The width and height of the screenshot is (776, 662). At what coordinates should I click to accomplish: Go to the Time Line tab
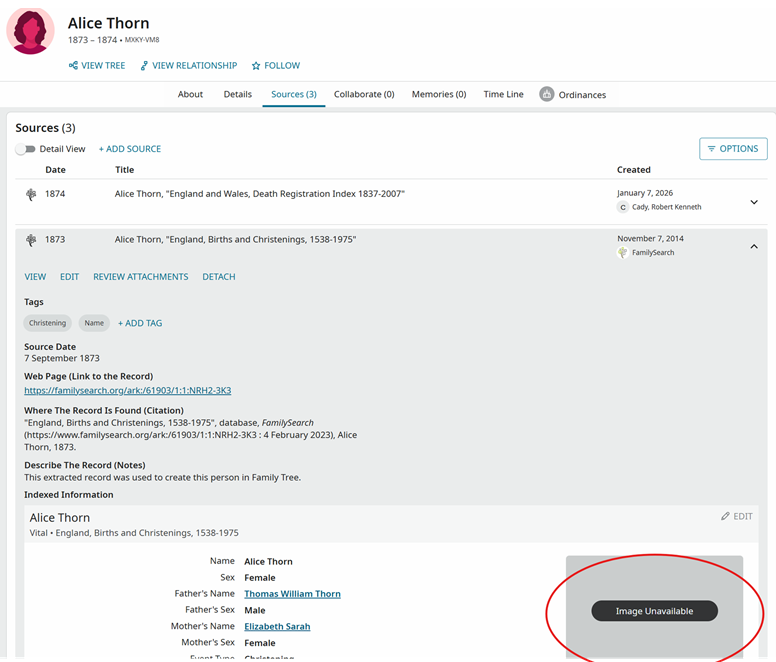503,94
